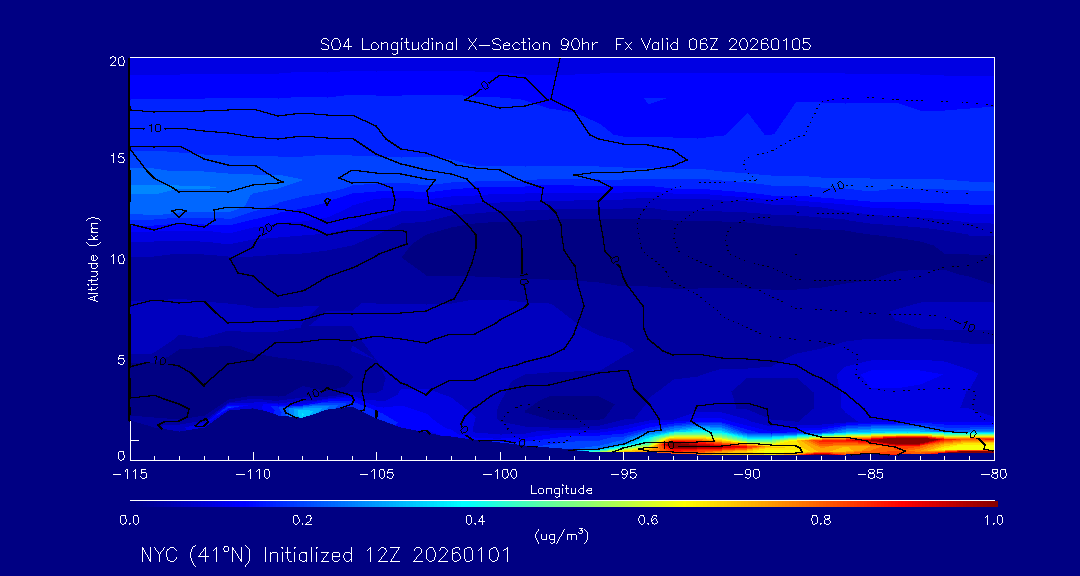Click the "Altitude (km)" axis label

[x=93, y=258]
